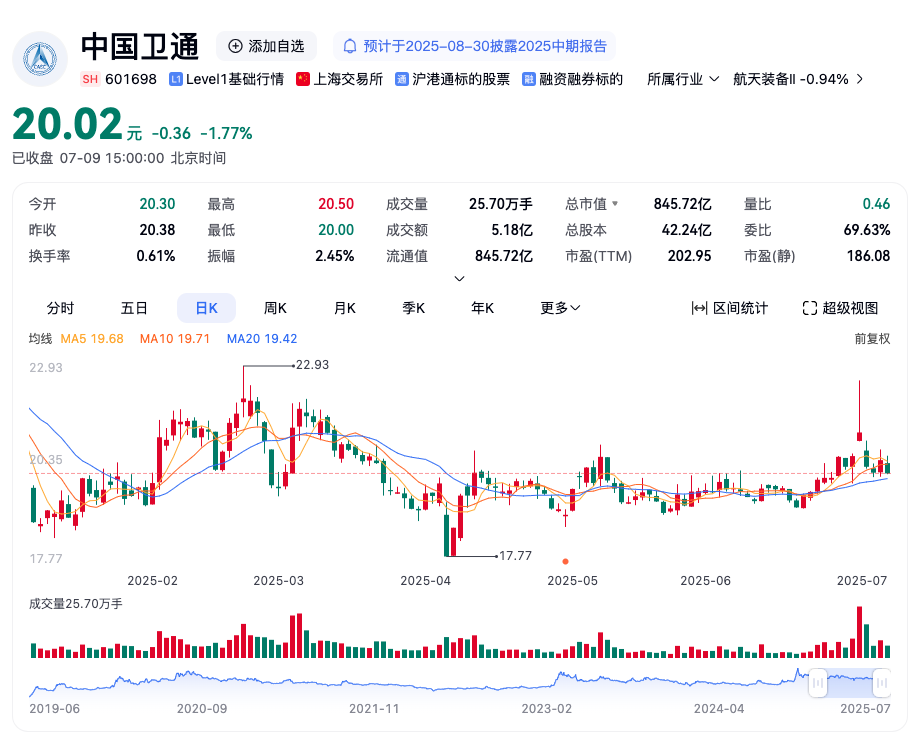This screenshot has height=745, width=924.
Task: Click the Level1基础行情 tag
Action: (x=226, y=79)
